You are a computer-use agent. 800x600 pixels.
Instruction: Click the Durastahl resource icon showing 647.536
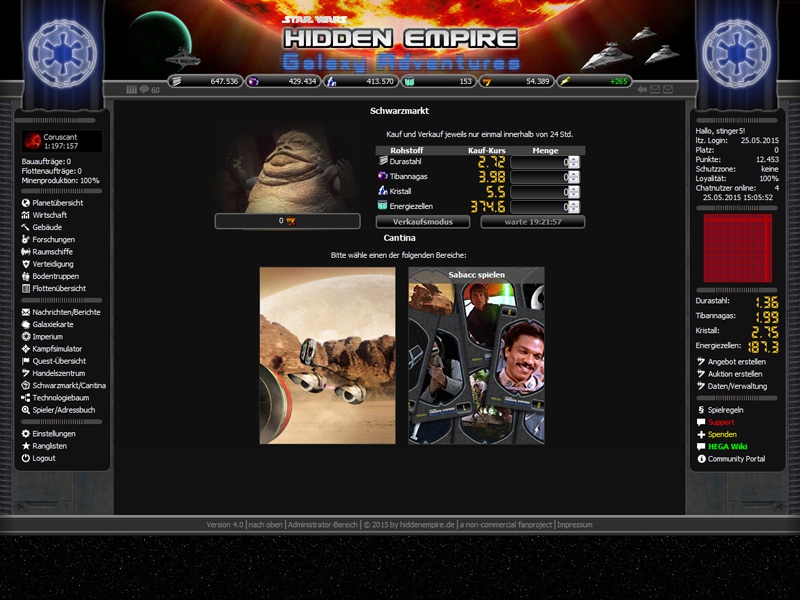pyautogui.click(x=176, y=81)
